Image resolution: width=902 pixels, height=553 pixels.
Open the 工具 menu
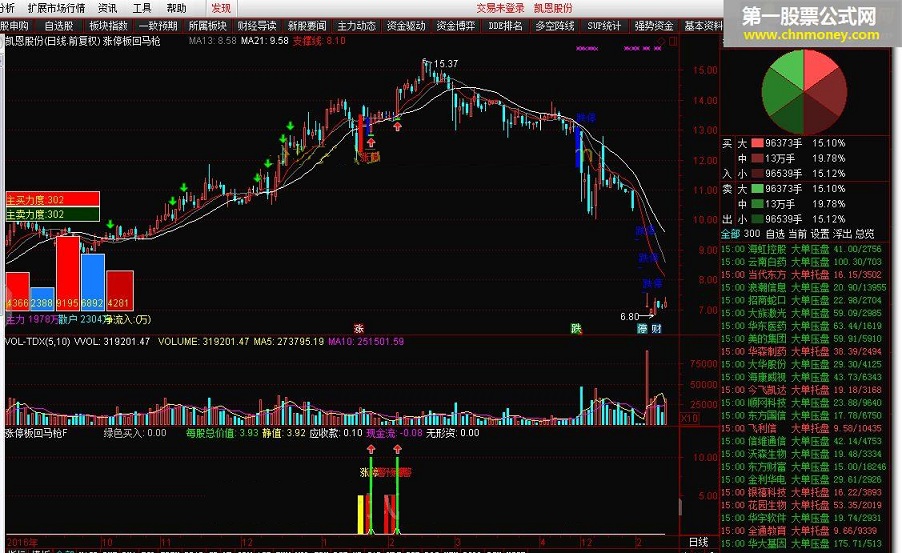(x=142, y=8)
